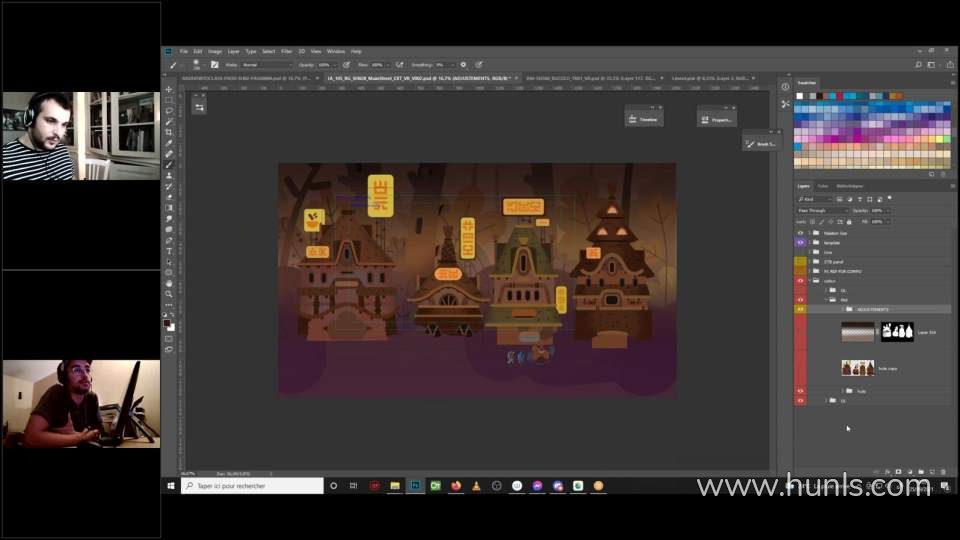Select the Hand tool
Screen dimensions: 960x540
pos(169,283)
